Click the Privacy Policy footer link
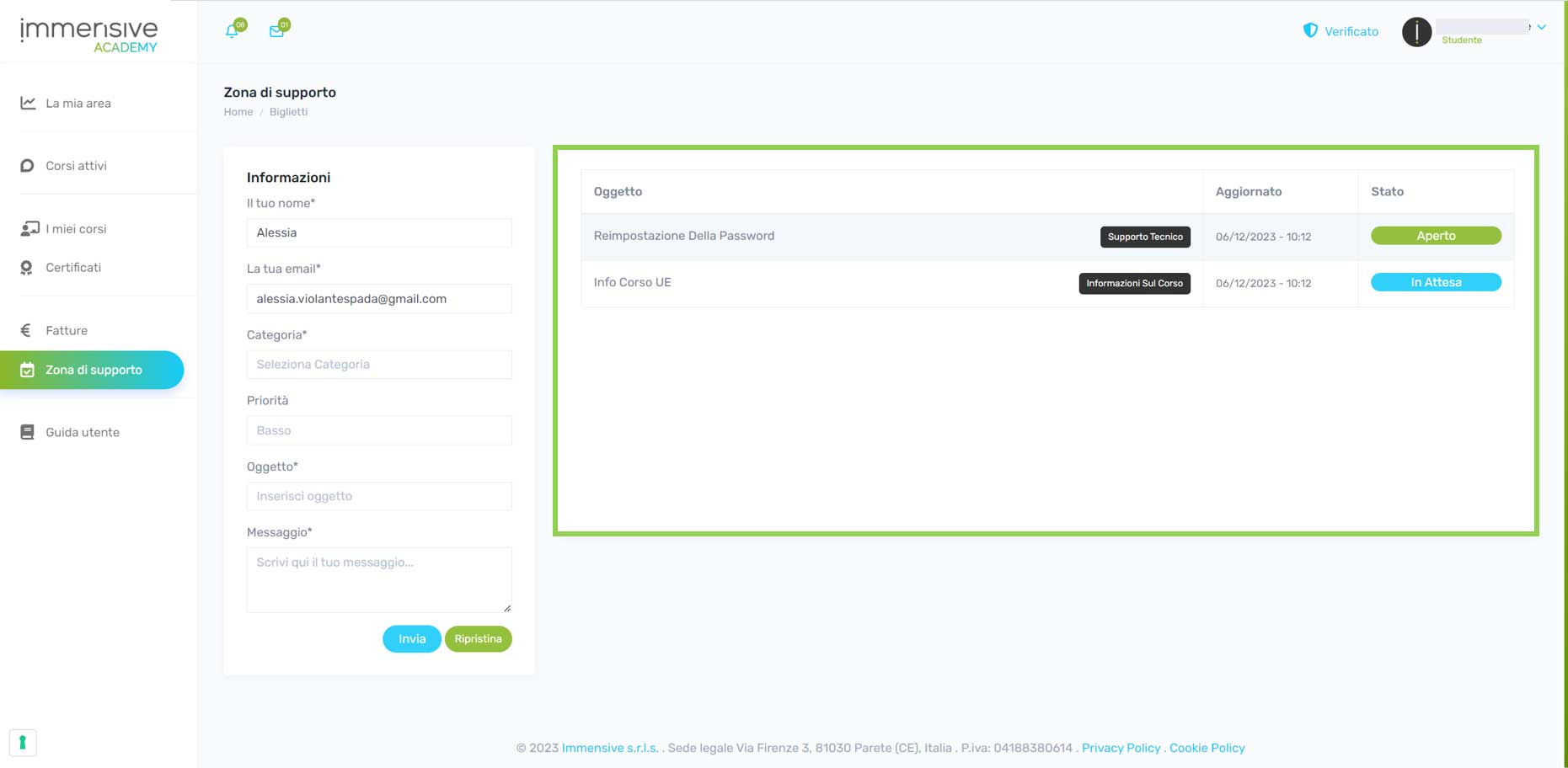This screenshot has height=768, width=1568. click(x=1121, y=748)
